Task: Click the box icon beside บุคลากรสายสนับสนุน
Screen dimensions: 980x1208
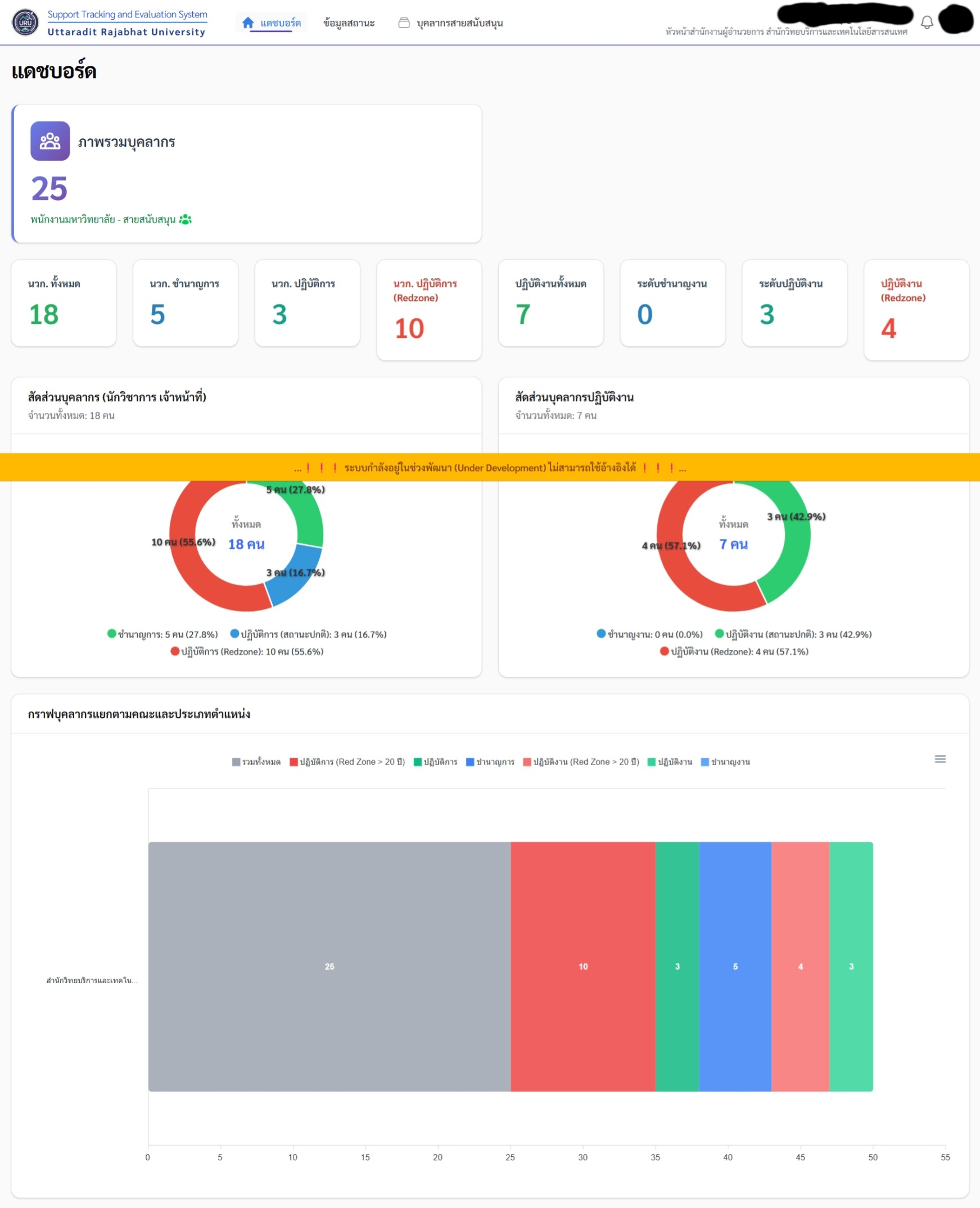Action: [x=404, y=22]
